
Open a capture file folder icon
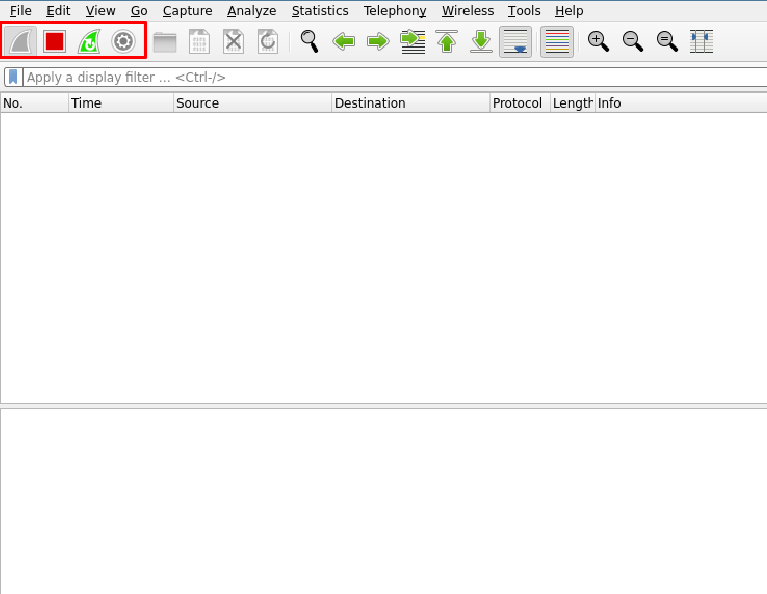(x=165, y=42)
